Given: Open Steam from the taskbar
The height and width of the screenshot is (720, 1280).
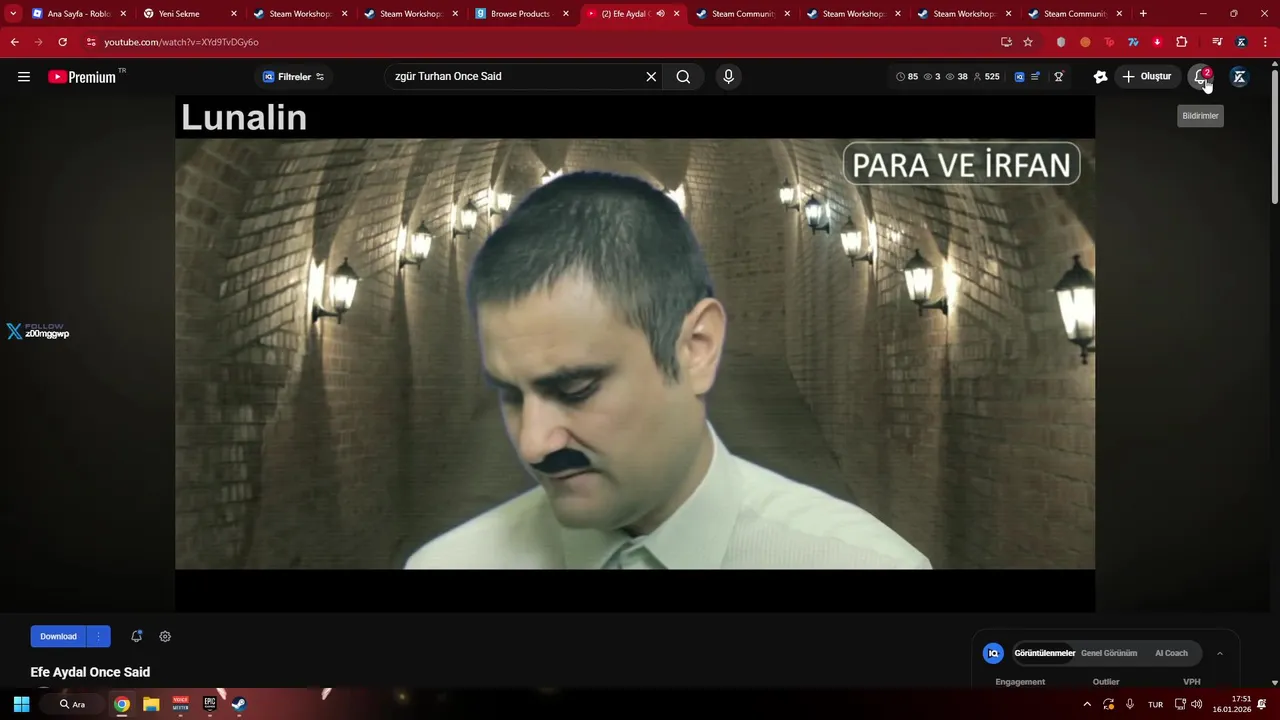Looking at the screenshot, I should click(x=239, y=704).
